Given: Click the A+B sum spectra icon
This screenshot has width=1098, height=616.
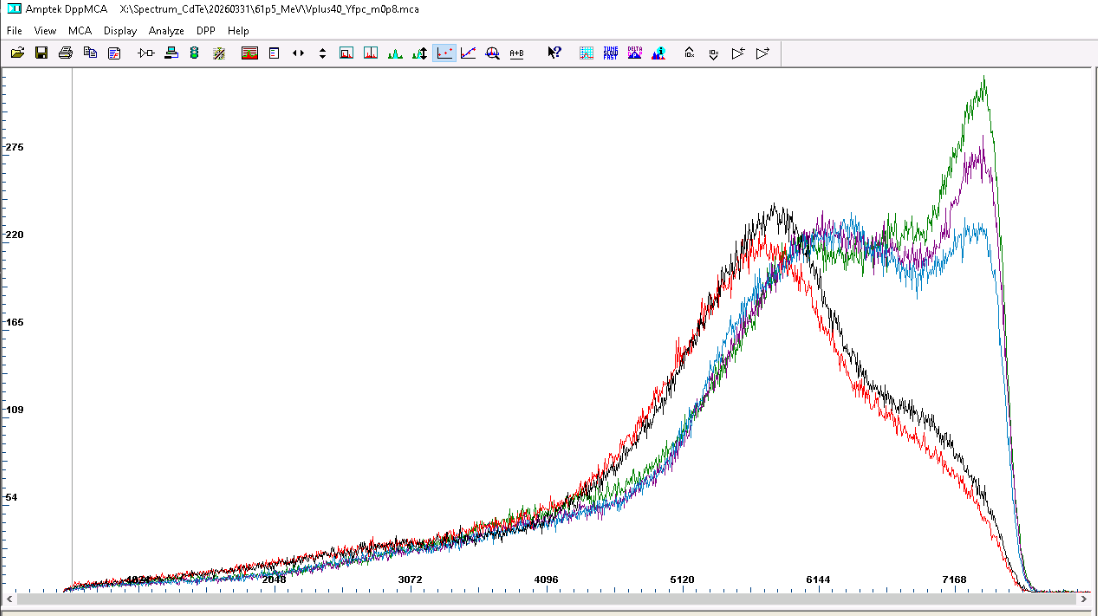Looking at the screenshot, I should pyautogui.click(x=516, y=53).
